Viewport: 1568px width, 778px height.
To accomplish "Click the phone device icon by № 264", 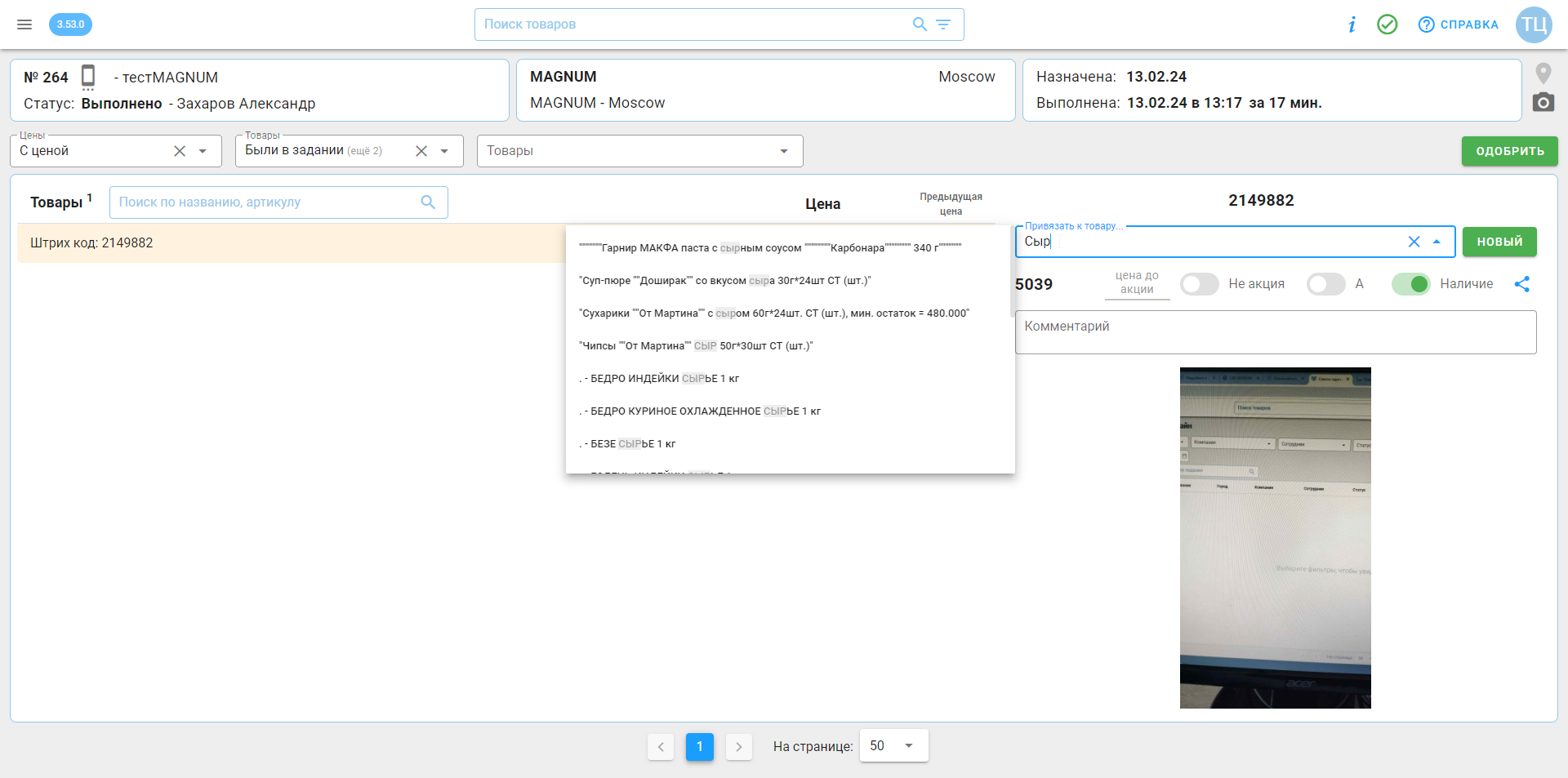I will click(88, 78).
